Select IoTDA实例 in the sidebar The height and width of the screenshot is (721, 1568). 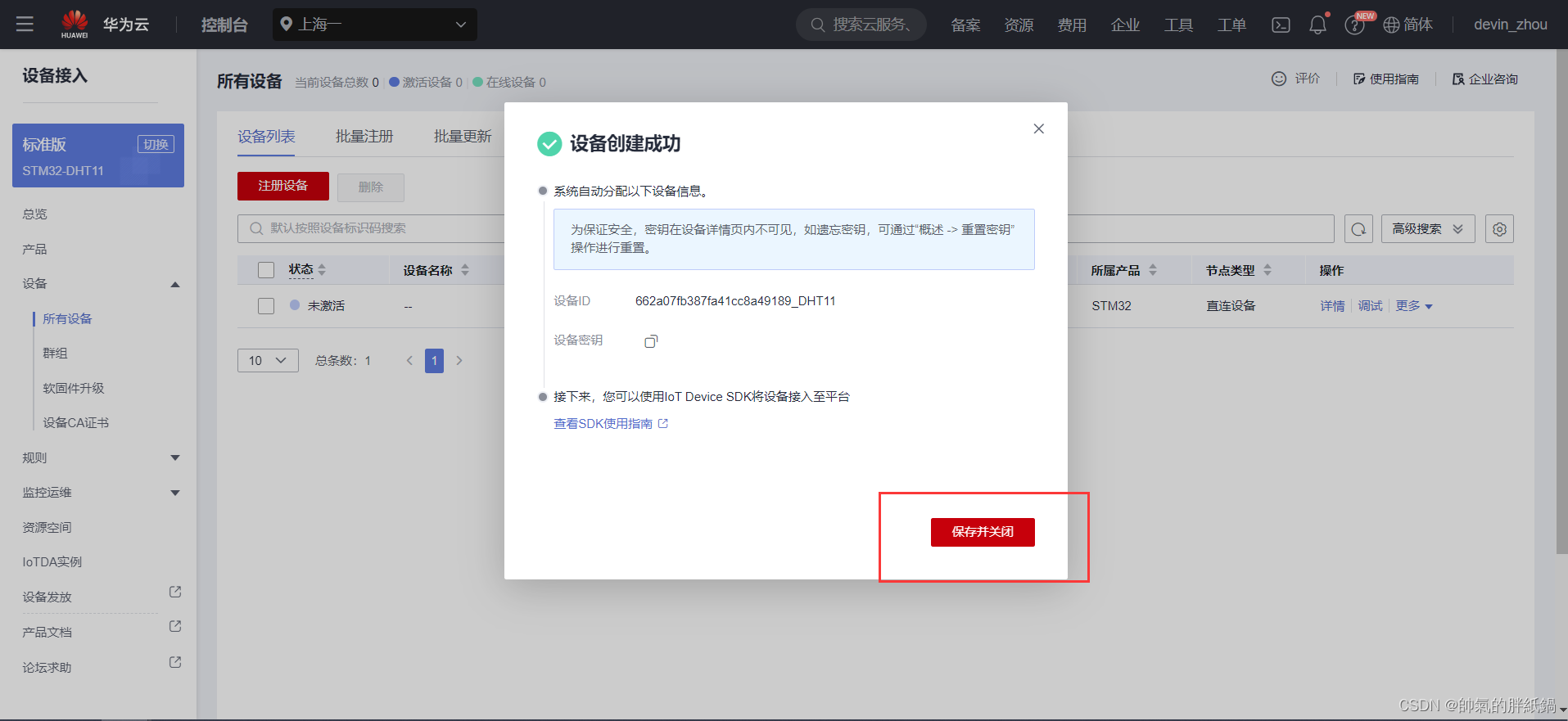[x=52, y=562]
